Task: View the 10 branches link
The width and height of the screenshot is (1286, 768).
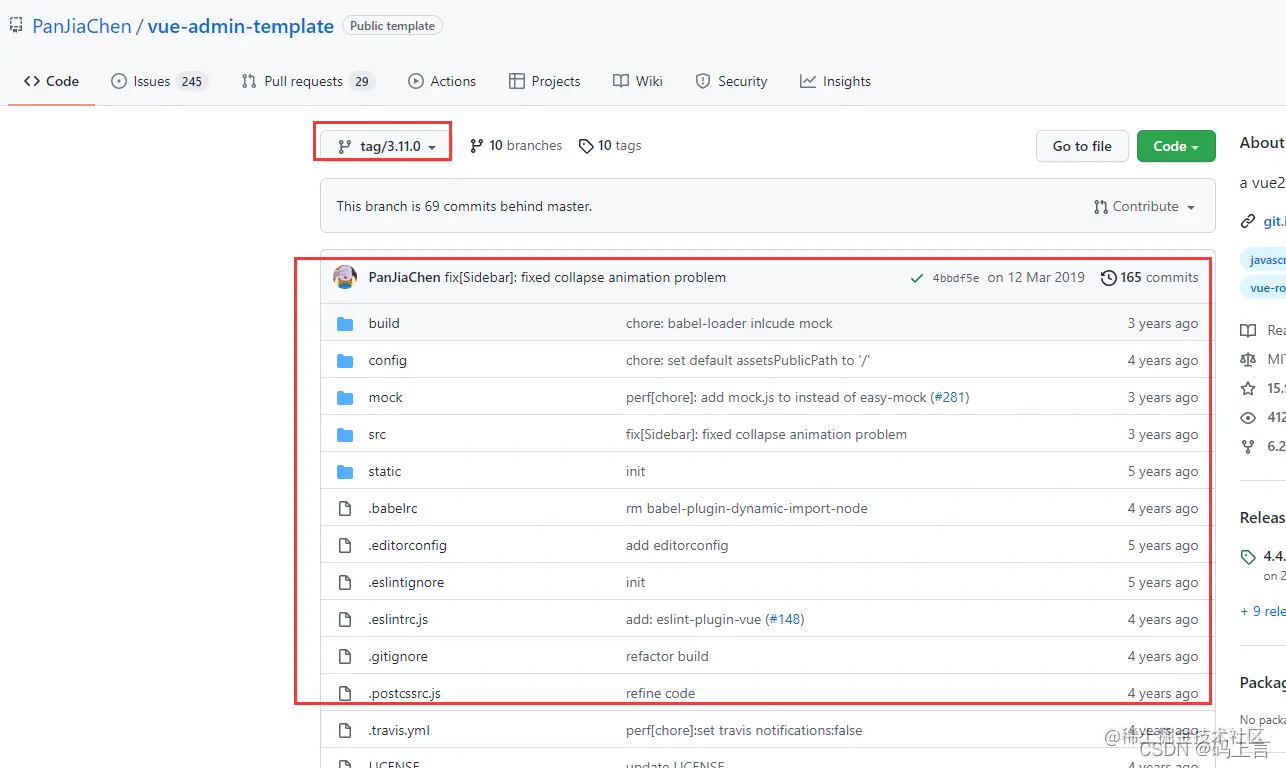Action: [516, 145]
